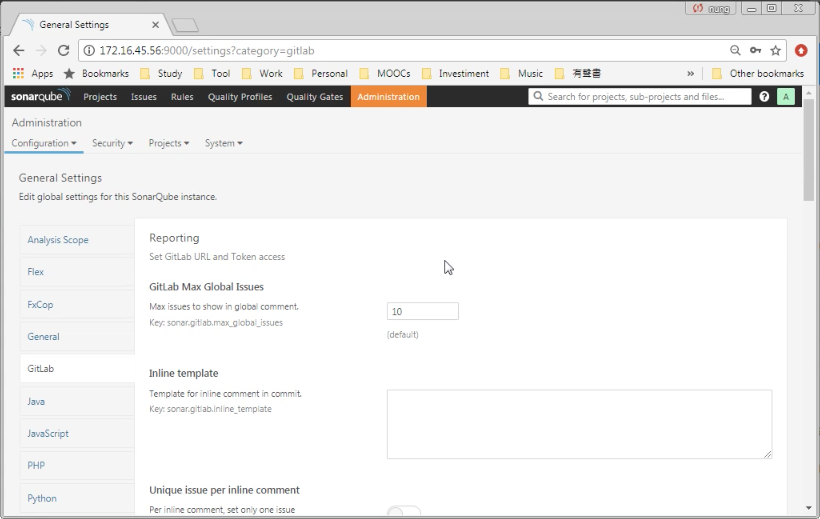Open the Tool bookmarks folder
Viewport: 820px width, 519px height.
click(212, 73)
